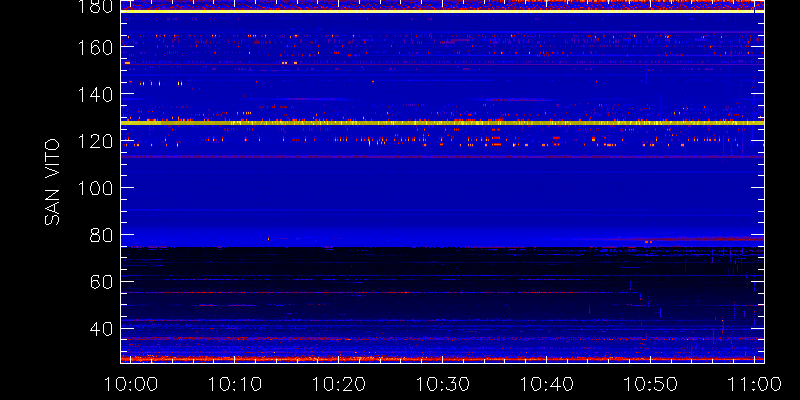Click the 100 frequency axis label

pyautogui.click(x=94, y=188)
